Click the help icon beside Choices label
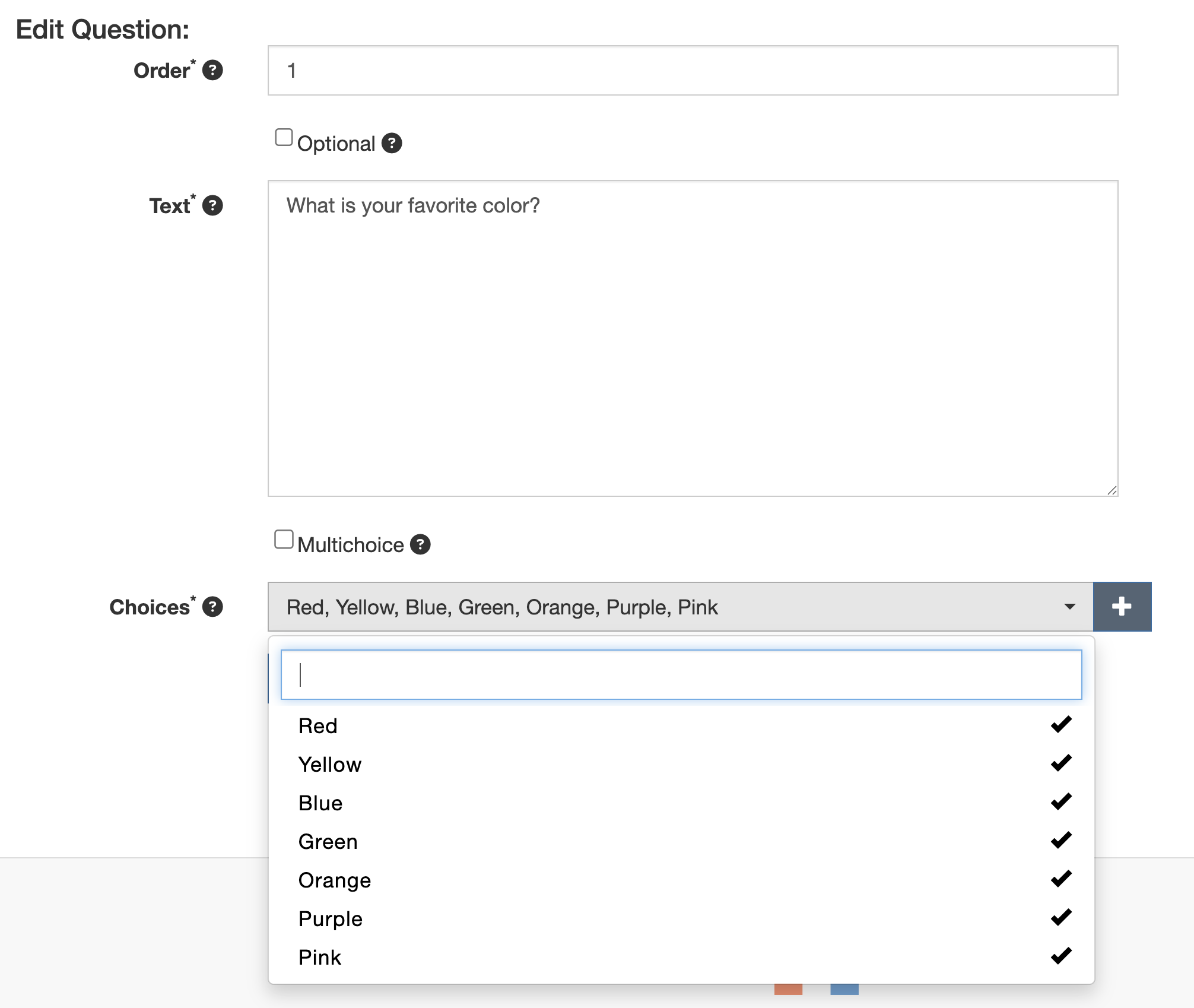Viewport: 1194px width, 1008px height. click(212, 607)
